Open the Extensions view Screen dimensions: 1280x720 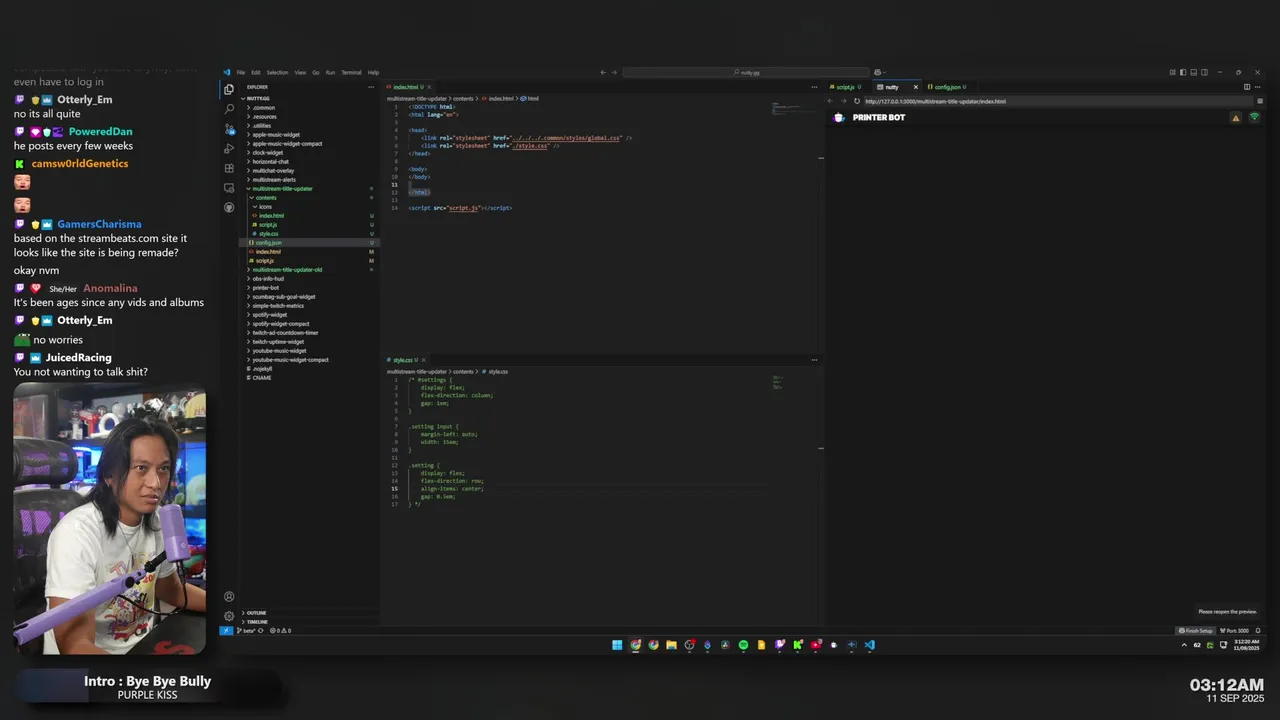click(x=229, y=168)
